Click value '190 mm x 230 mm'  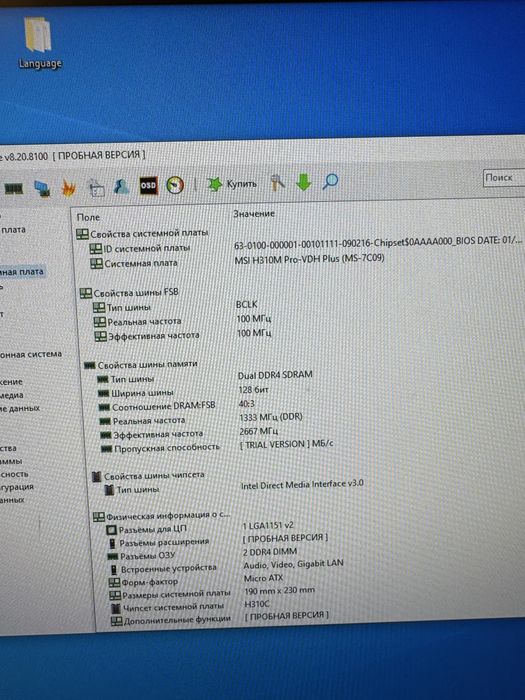pos(279,591)
